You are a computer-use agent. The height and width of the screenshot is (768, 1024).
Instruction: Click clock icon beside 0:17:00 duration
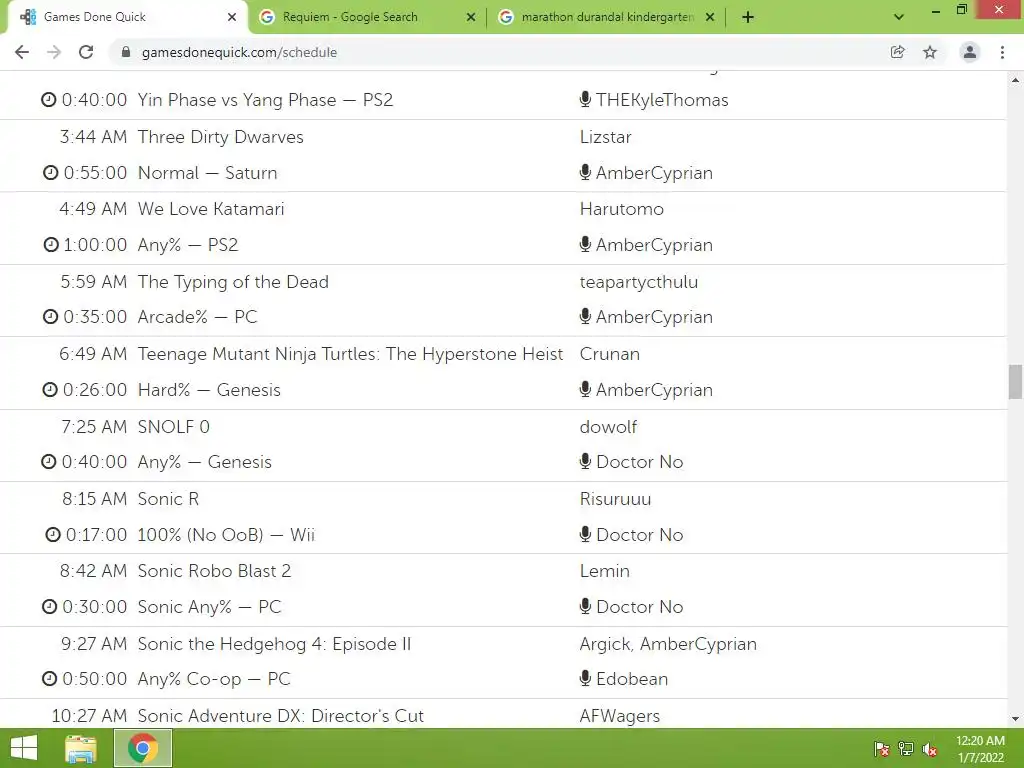pyautogui.click(x=52, y=535)
